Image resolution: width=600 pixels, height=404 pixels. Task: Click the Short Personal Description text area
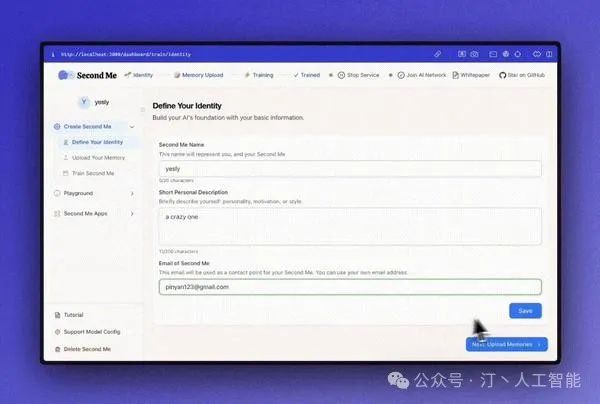click(350, 226)
